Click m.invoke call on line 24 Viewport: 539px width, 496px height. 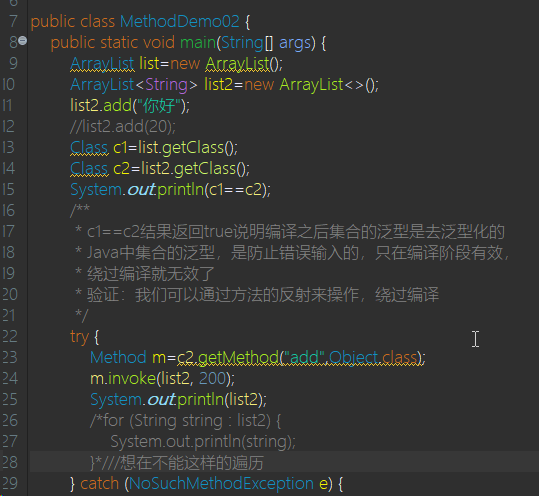(x=162, y=378)
